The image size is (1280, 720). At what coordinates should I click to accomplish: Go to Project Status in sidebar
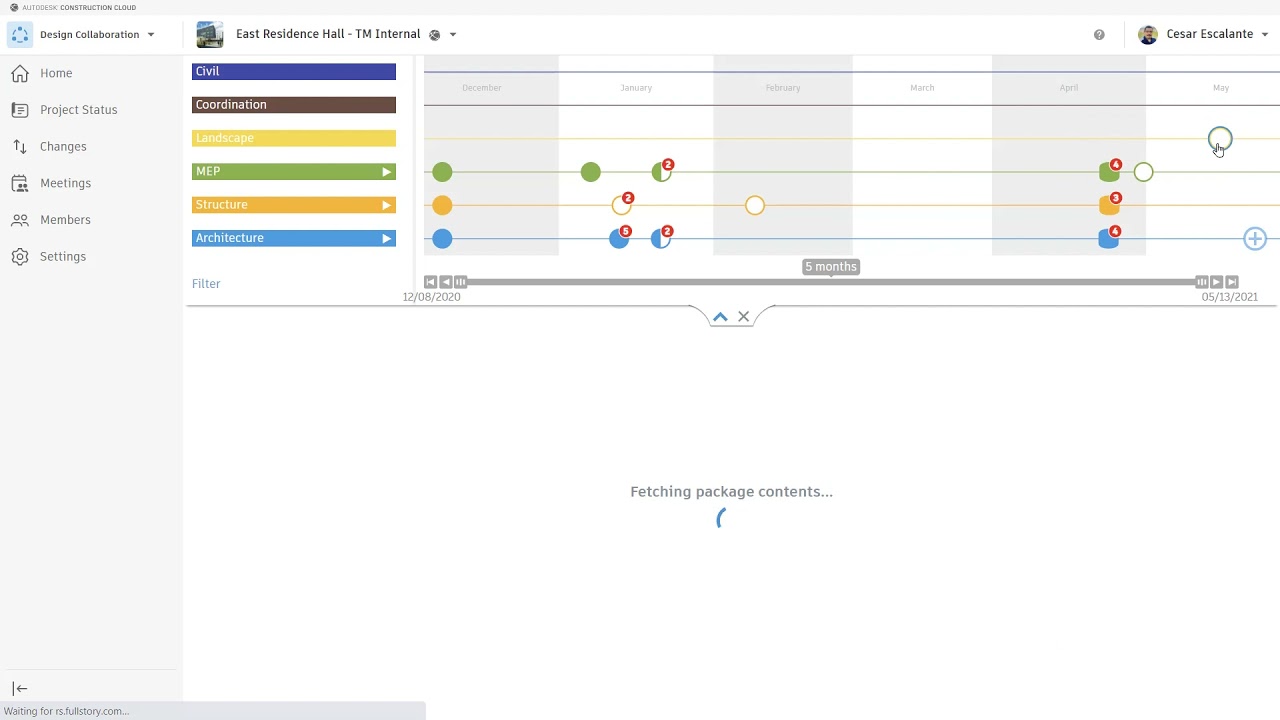[78, 110]
